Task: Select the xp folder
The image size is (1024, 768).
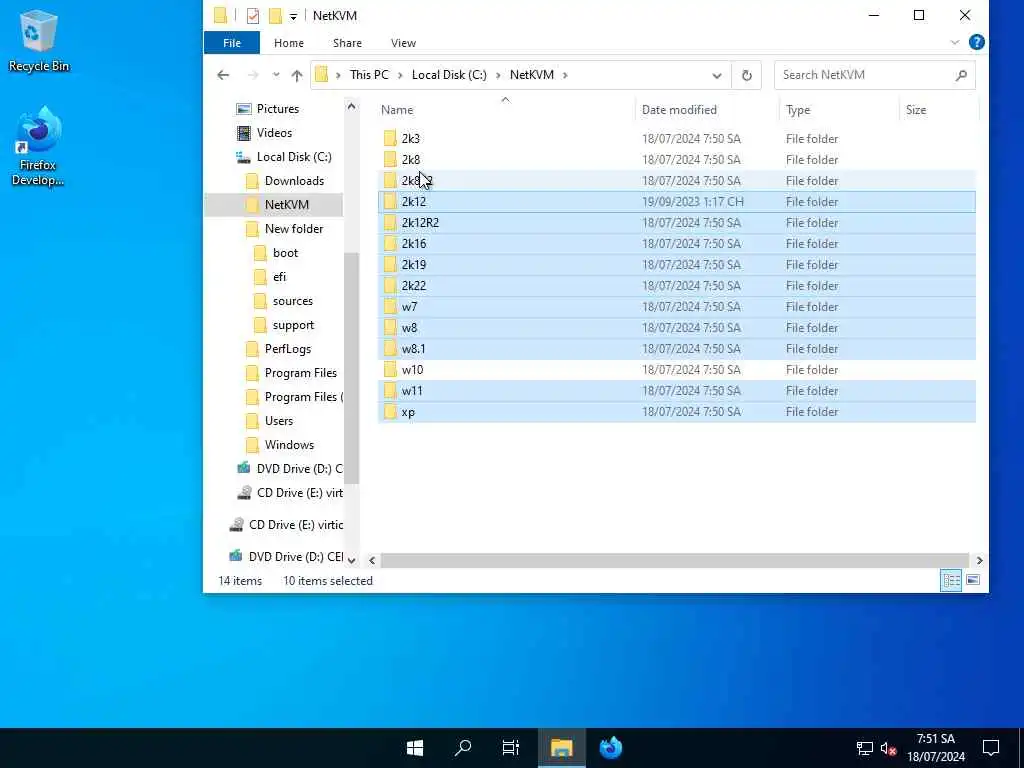Action: [677, 411]
